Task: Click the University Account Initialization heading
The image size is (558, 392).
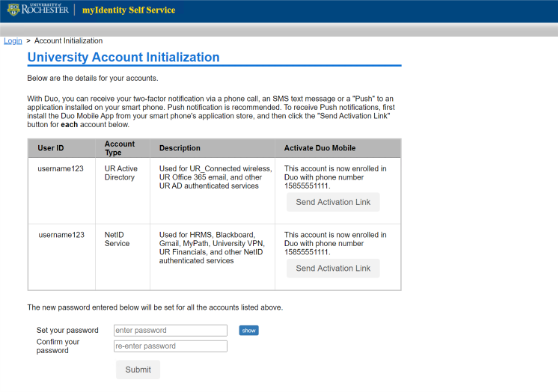Action: [123, 57]
